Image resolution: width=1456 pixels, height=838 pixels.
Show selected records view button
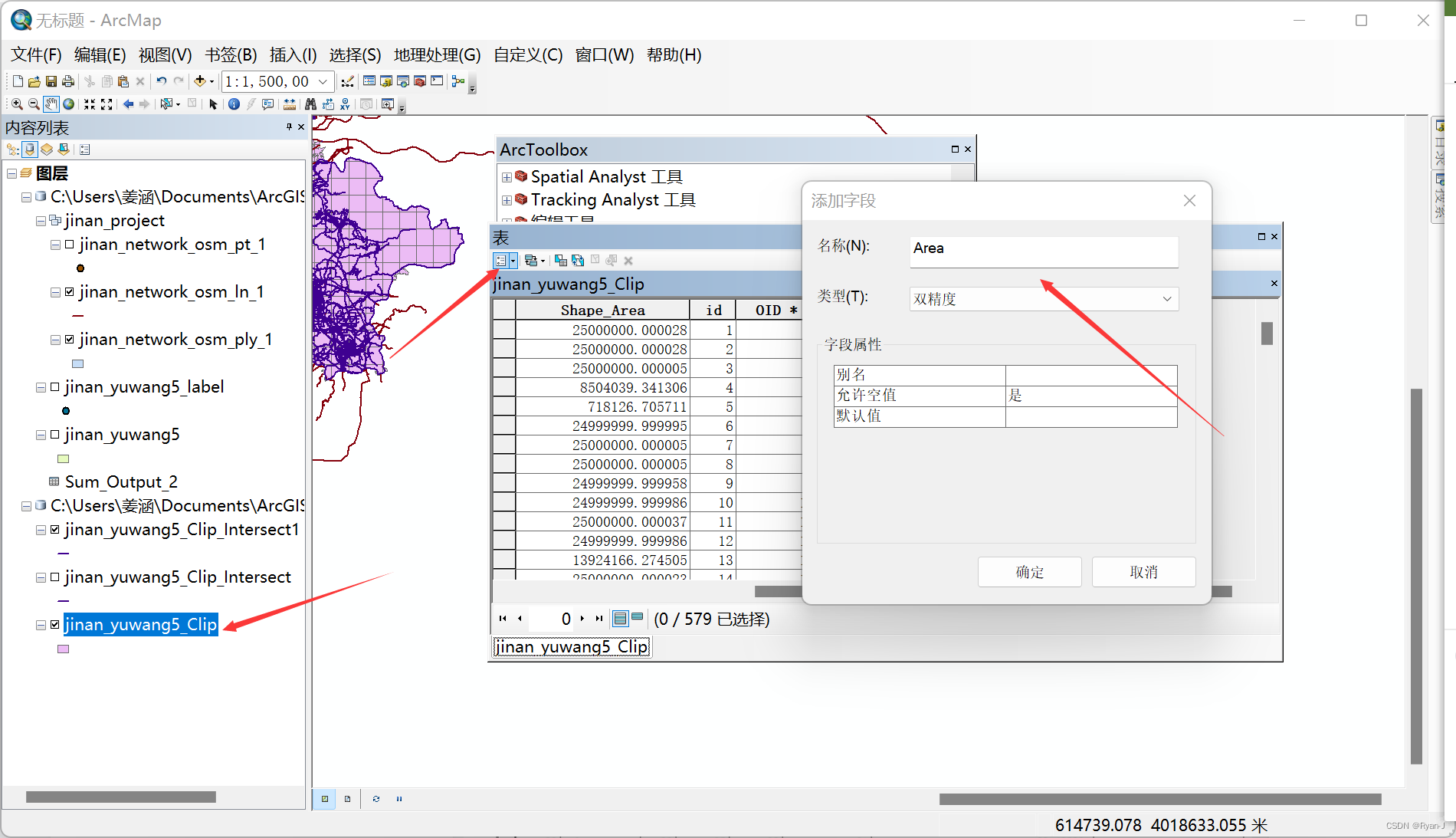coord(637,618)
